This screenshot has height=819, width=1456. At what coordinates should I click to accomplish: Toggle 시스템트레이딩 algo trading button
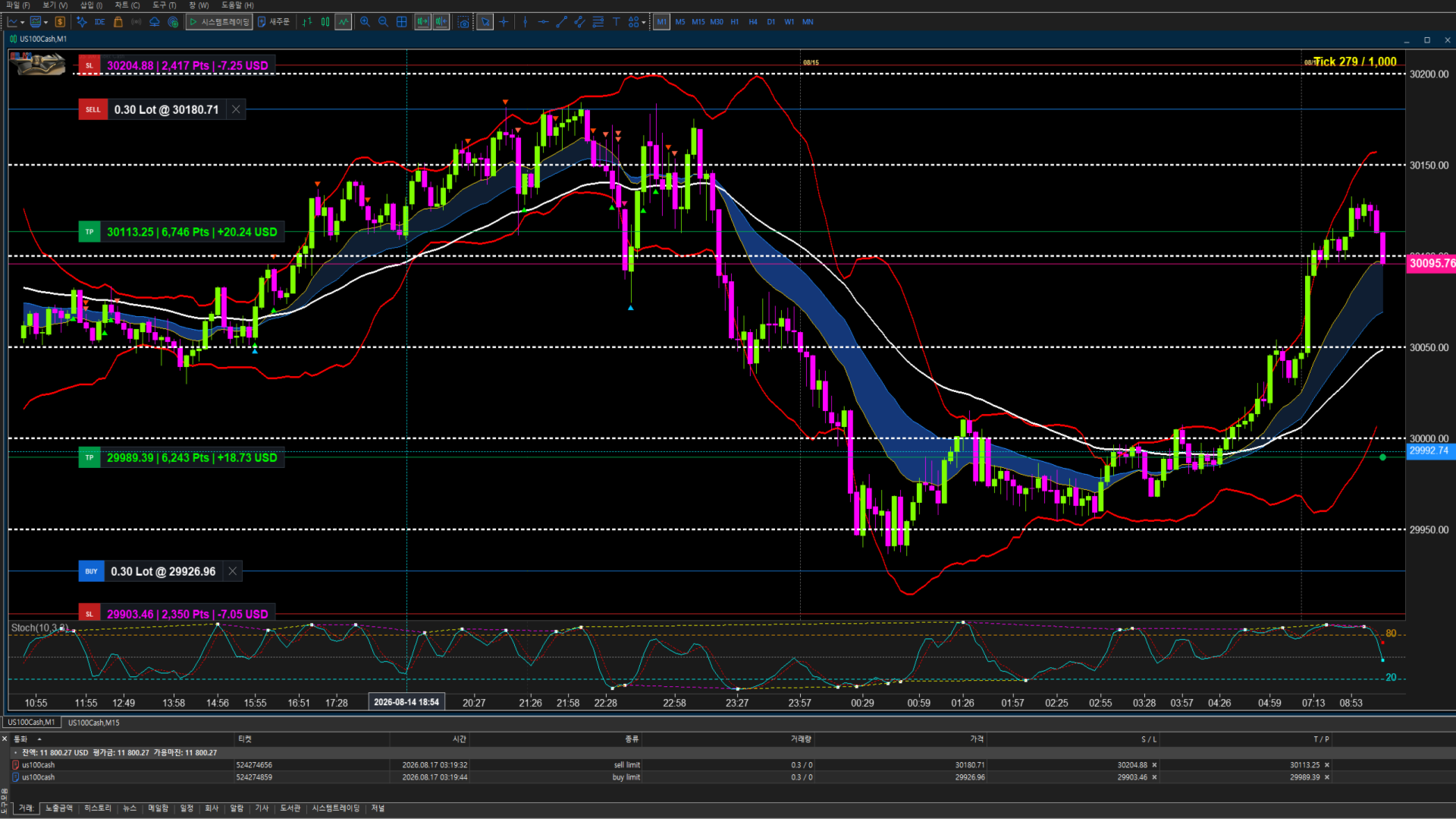(x=219, y=22)
